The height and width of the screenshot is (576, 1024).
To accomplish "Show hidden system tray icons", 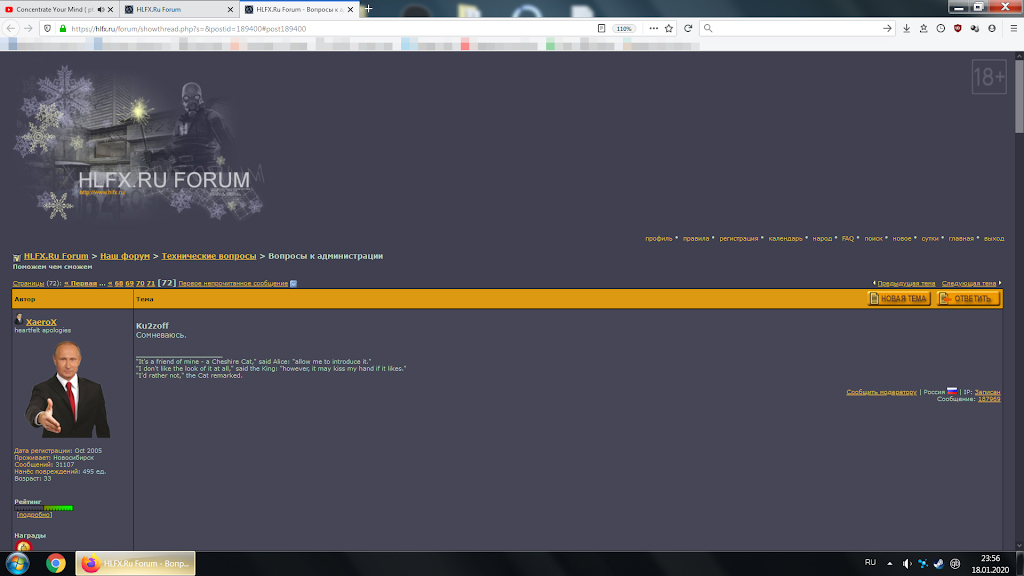I will pyautogui.click(x=891, y=563).
